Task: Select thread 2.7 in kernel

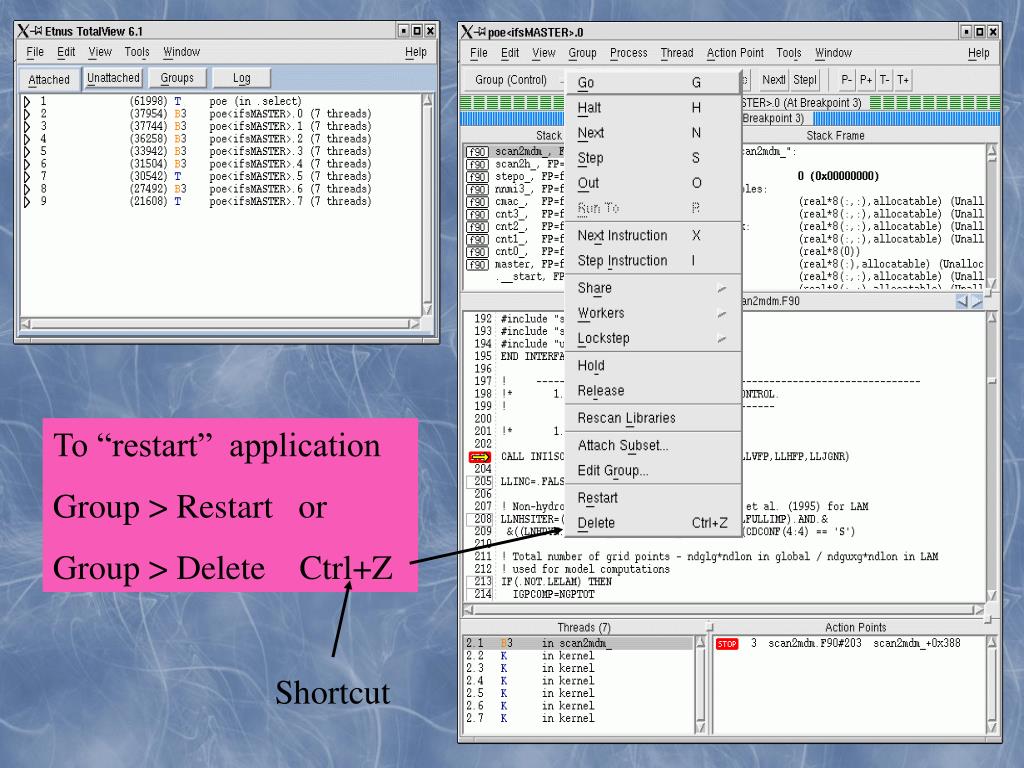Action: [x=578, y=718]
